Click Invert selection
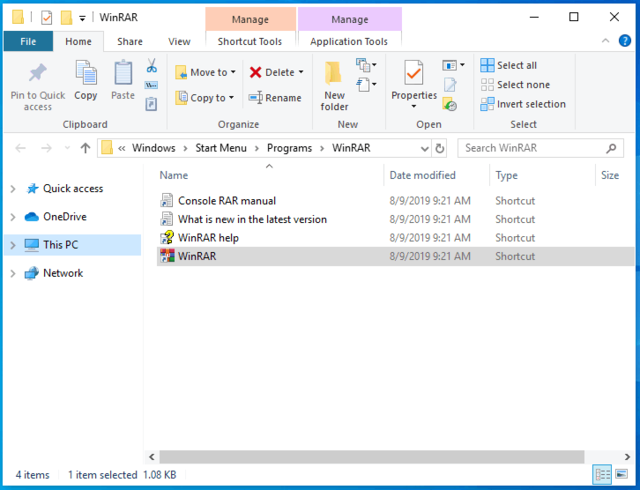 tap(523, 104)
